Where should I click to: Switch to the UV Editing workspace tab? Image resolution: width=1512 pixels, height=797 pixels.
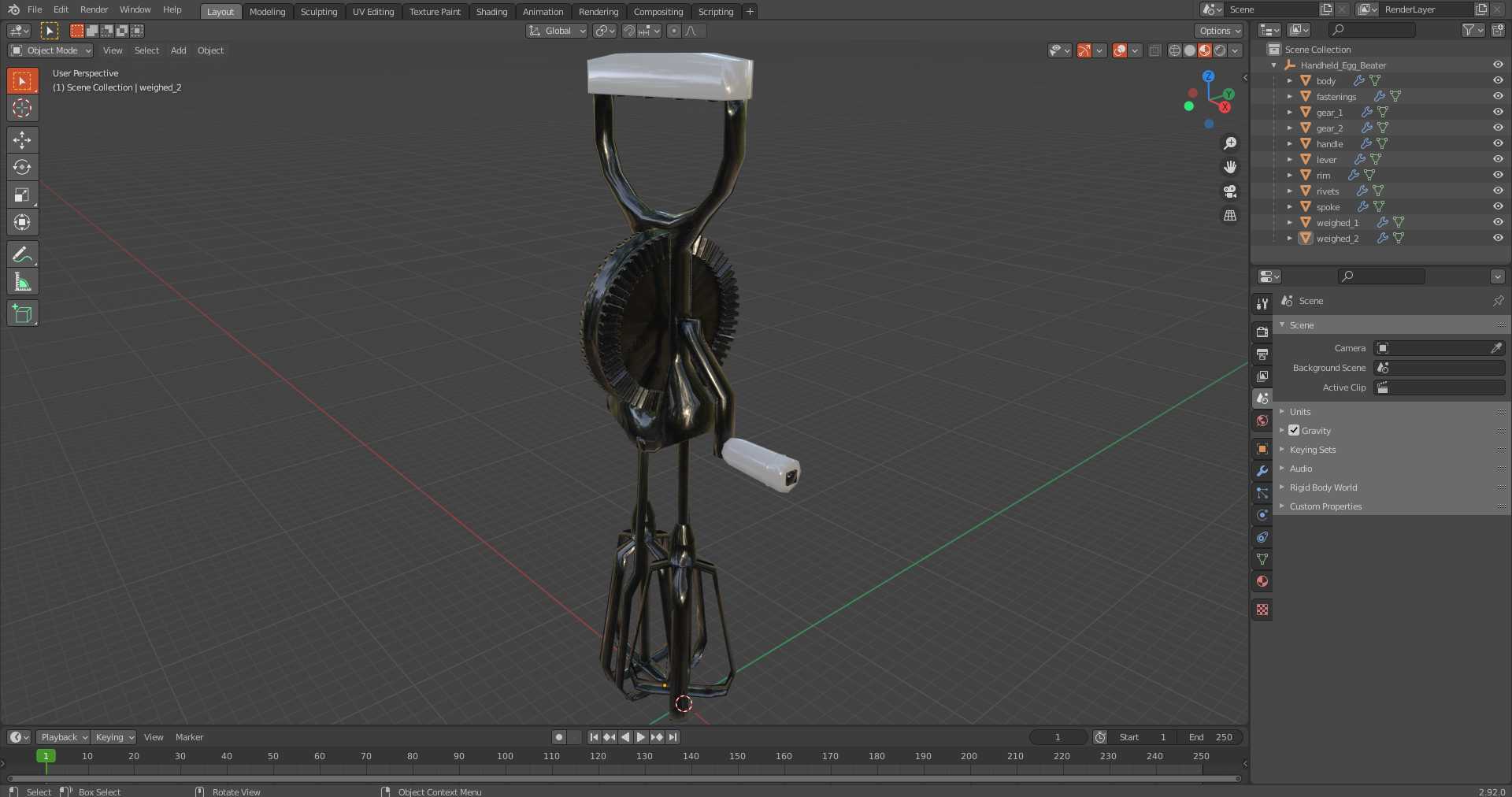tap(373, 12)
